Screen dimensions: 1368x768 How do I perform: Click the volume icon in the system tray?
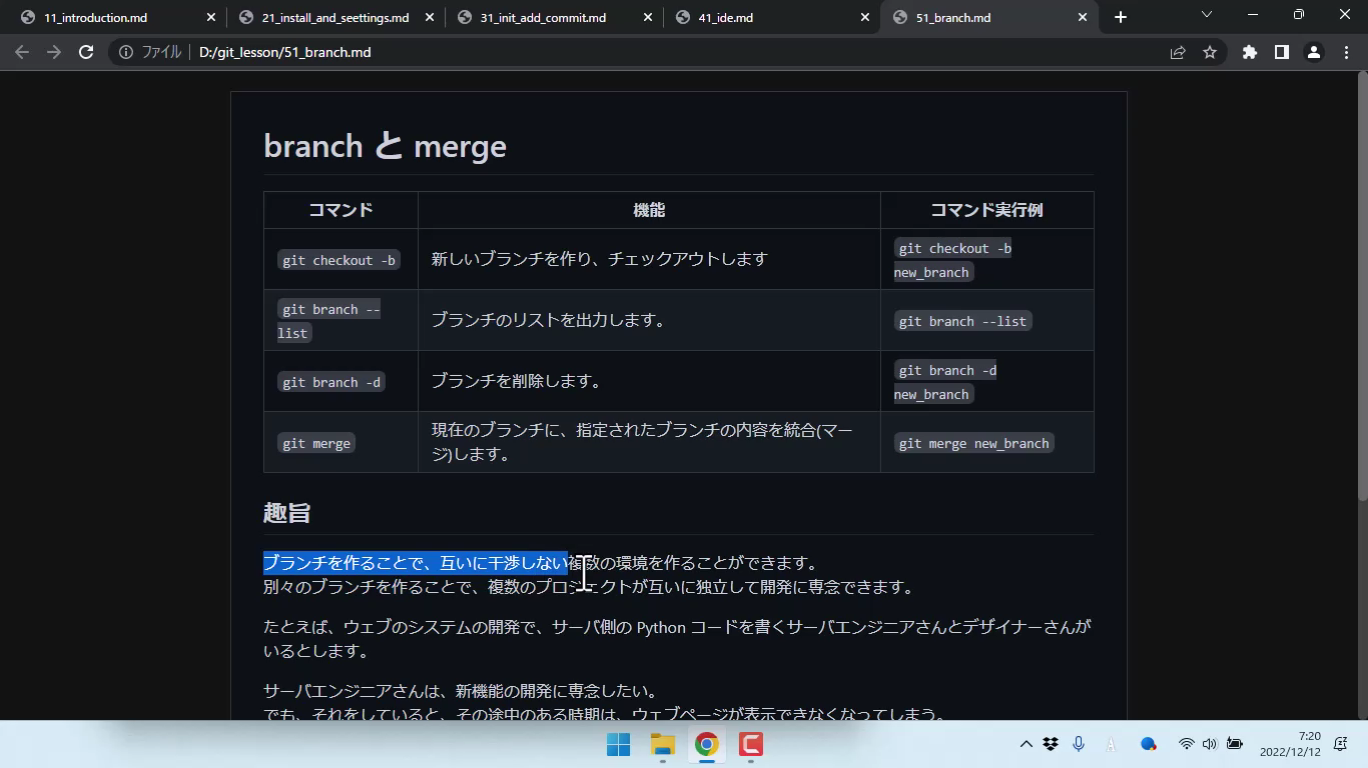point(1209,744)
